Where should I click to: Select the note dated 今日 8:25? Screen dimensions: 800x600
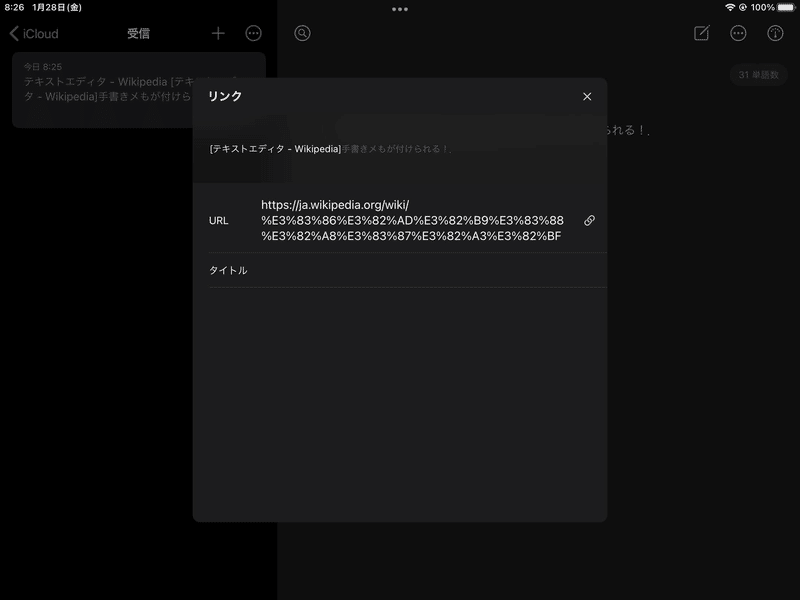(x=139, y=90)
